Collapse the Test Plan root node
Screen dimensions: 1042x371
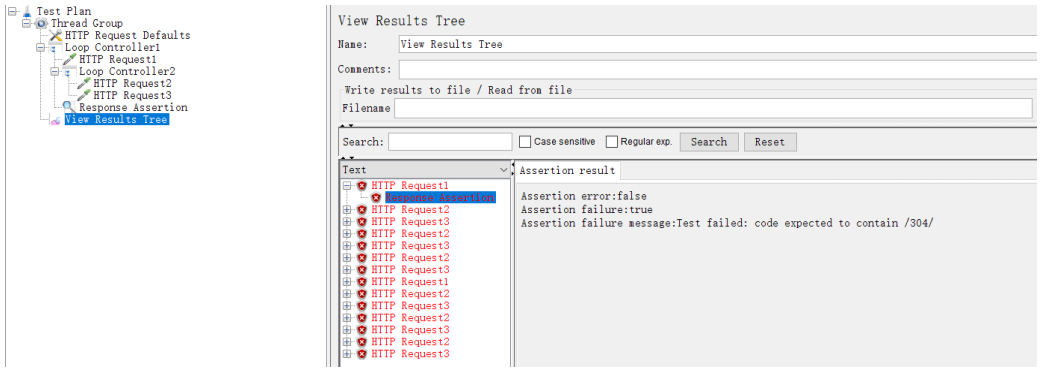(12, 11)
